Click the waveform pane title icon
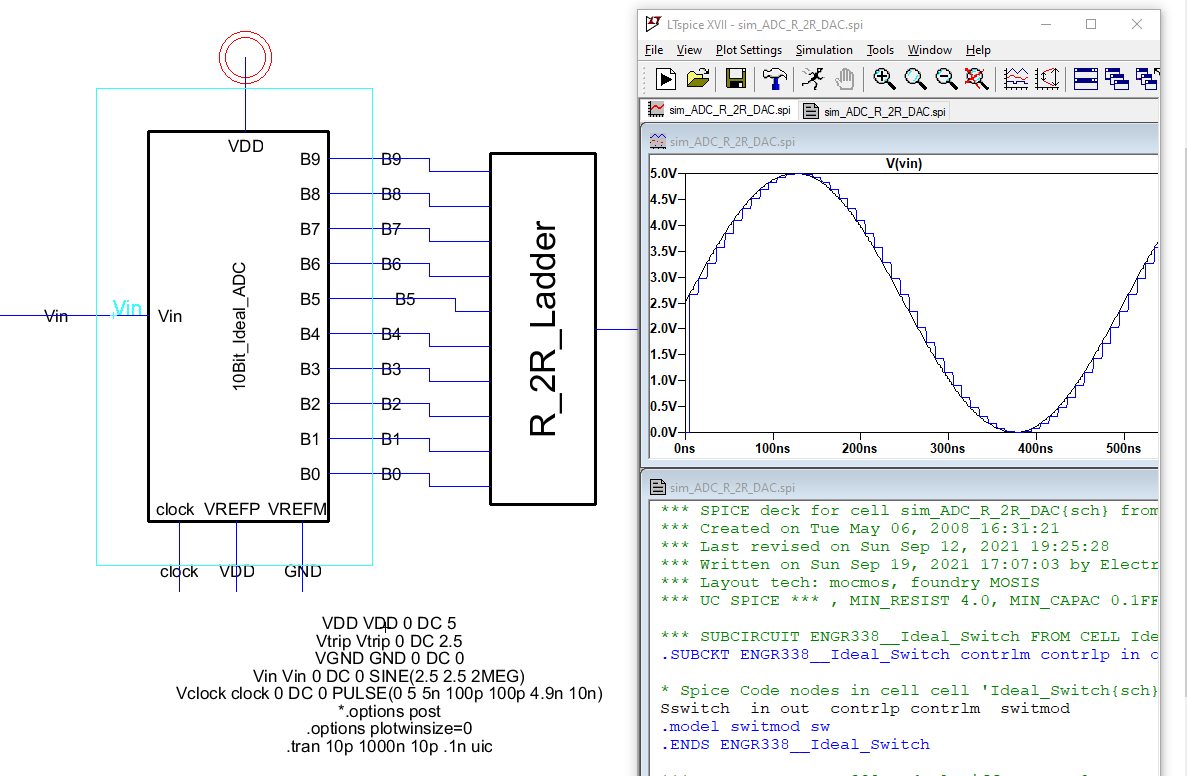Image resolution: width=1187 pixels, height=776 pixels. [658, 142]
